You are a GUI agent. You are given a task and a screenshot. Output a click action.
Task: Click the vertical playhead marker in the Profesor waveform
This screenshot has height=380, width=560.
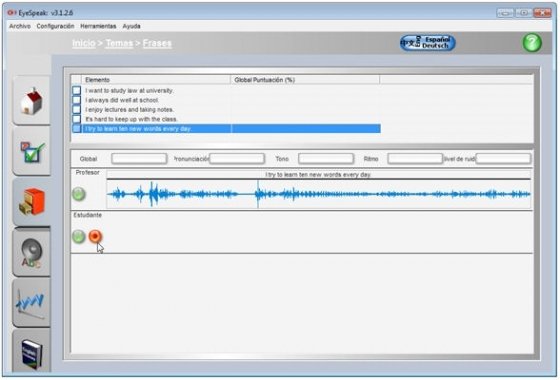click(258, 194)
